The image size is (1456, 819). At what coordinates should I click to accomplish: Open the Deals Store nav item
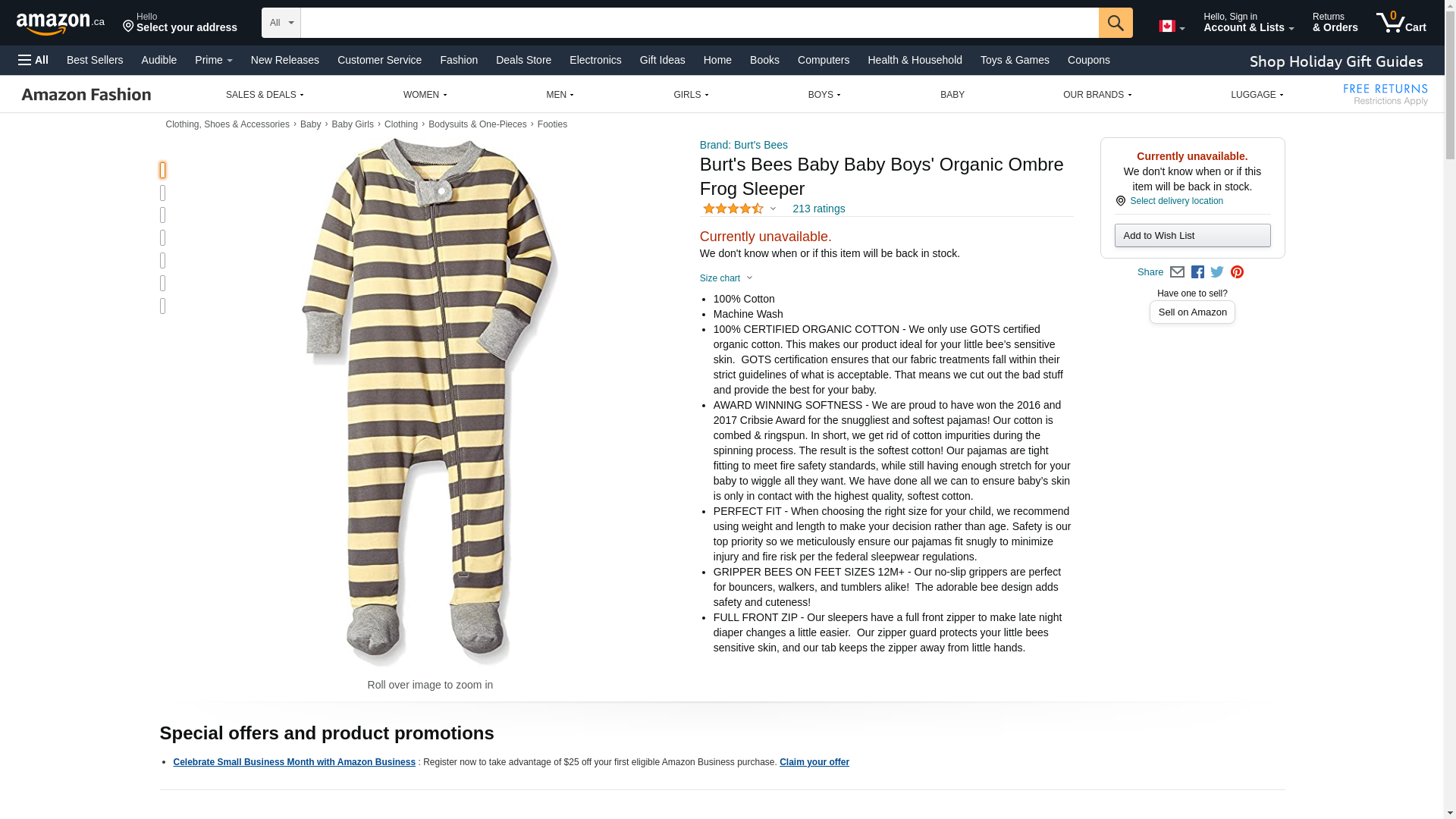coord(523,60)
